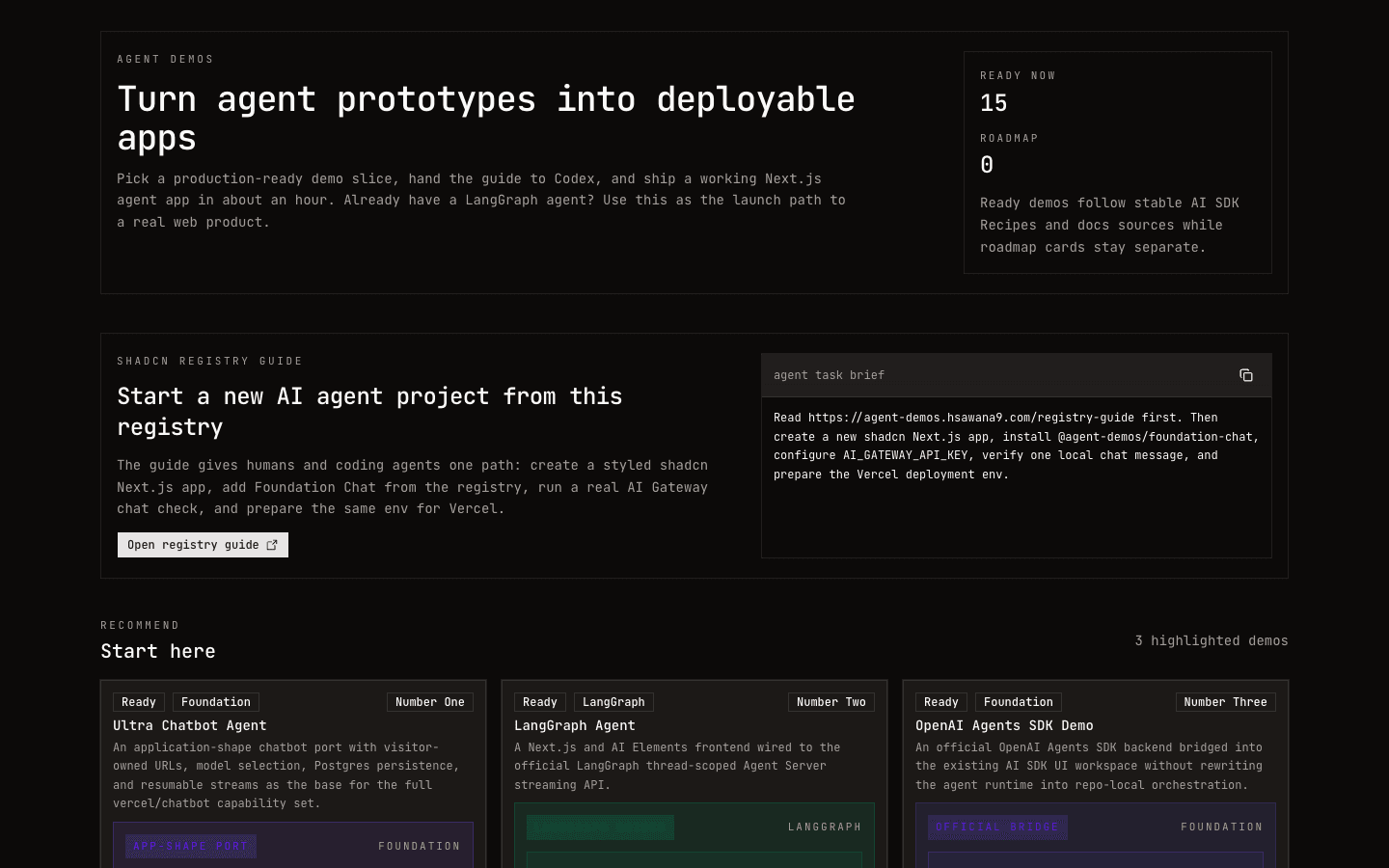Image resolution: width=1389 pixels, height=868 pixels.
Task: Click the APP-SHAPE PORT label
Action: [191, 846]
